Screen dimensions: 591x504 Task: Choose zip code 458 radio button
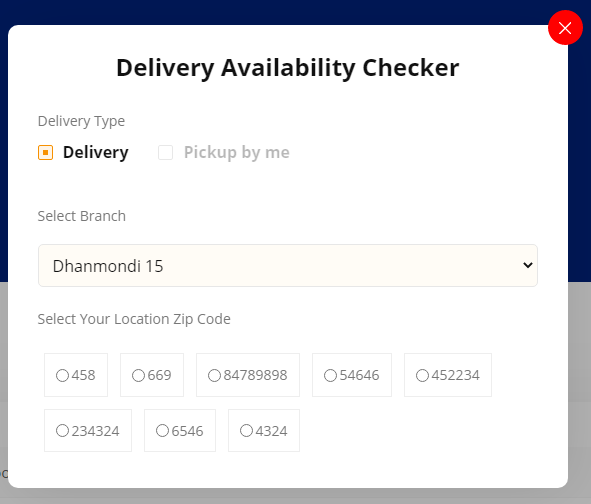pyautogui.click(x=62, y=375)
